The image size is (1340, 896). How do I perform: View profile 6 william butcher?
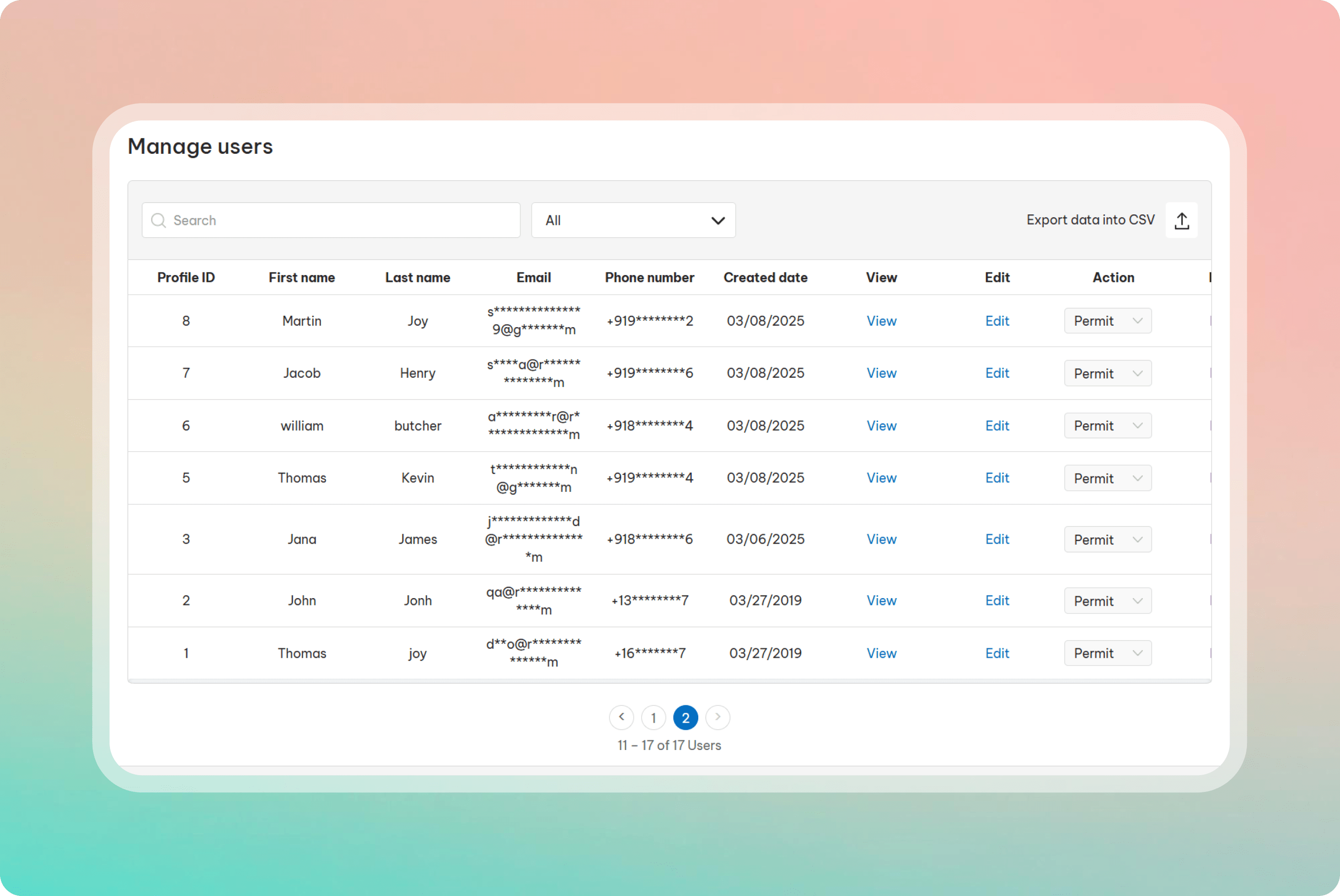[x=881, y=426]
